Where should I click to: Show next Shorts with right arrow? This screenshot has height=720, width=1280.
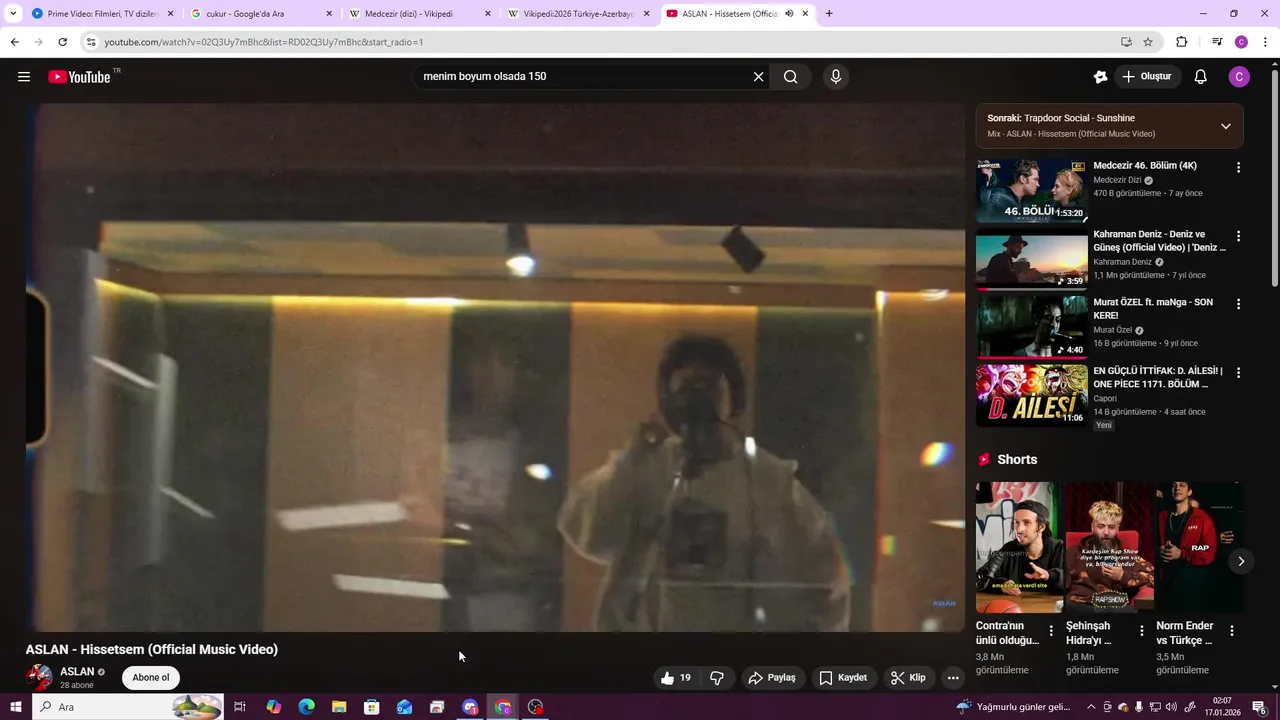click(1240, 561)
